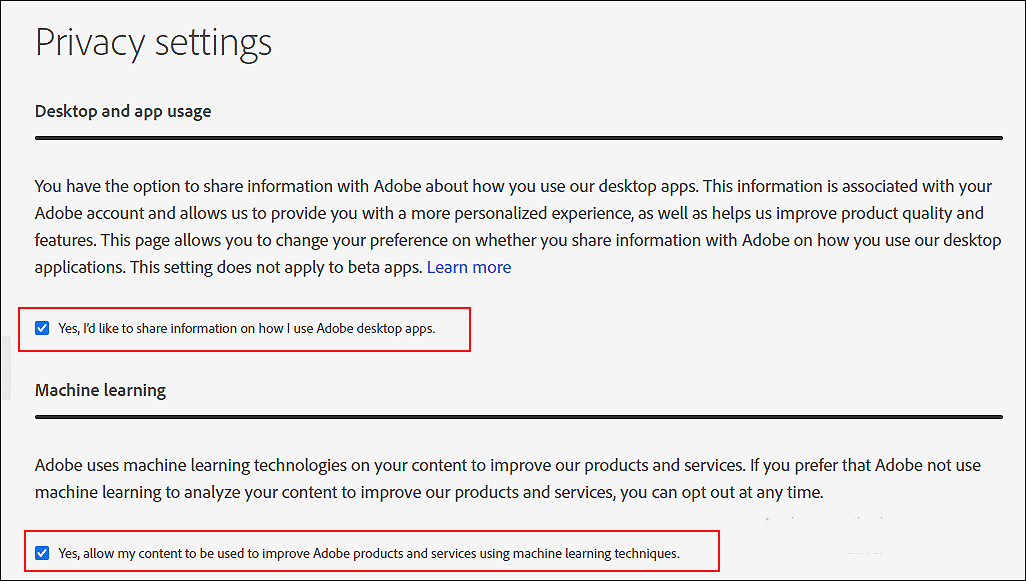This screenshot has height=581, width=1026.
Task: Click the "Yes, allow my content" label text
Action: pyautogui.click(x=369, y=553)
